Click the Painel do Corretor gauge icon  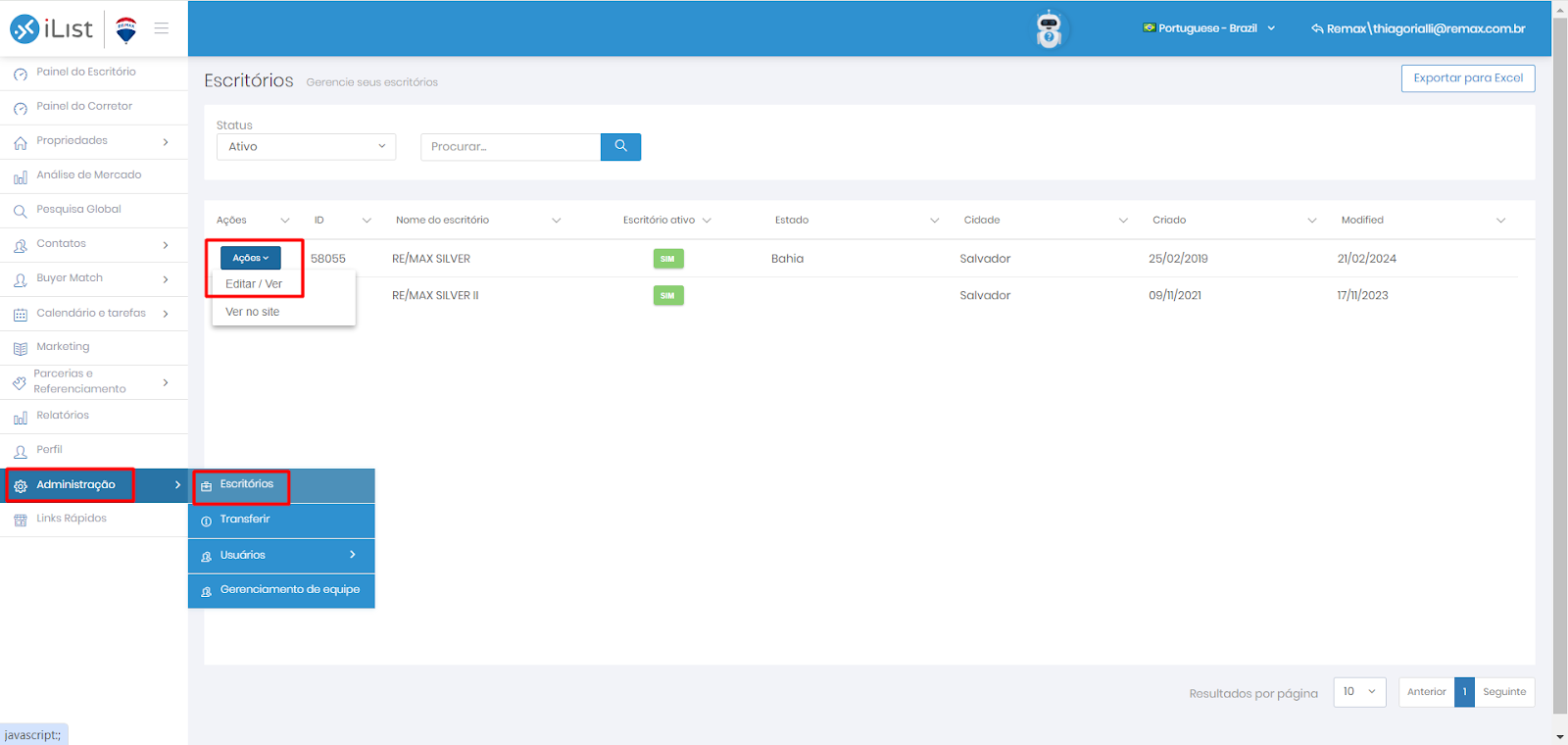(x=21, y=108)
